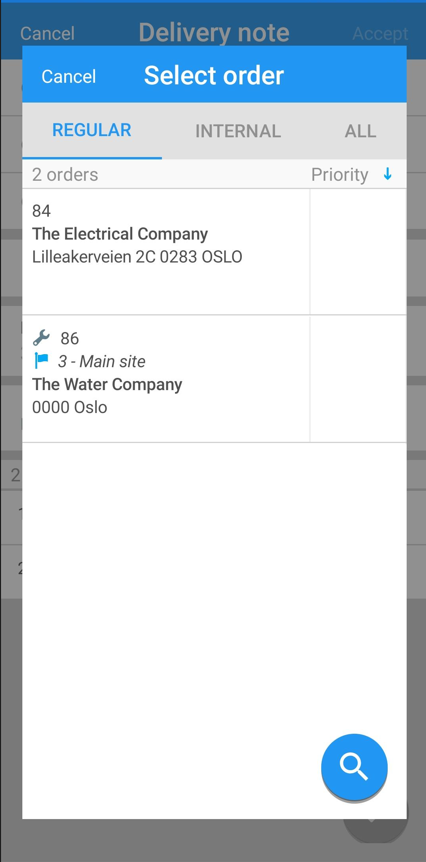Click the 0000 Oslo address line
The image size is (426, 862).
[x=70, y=407]
